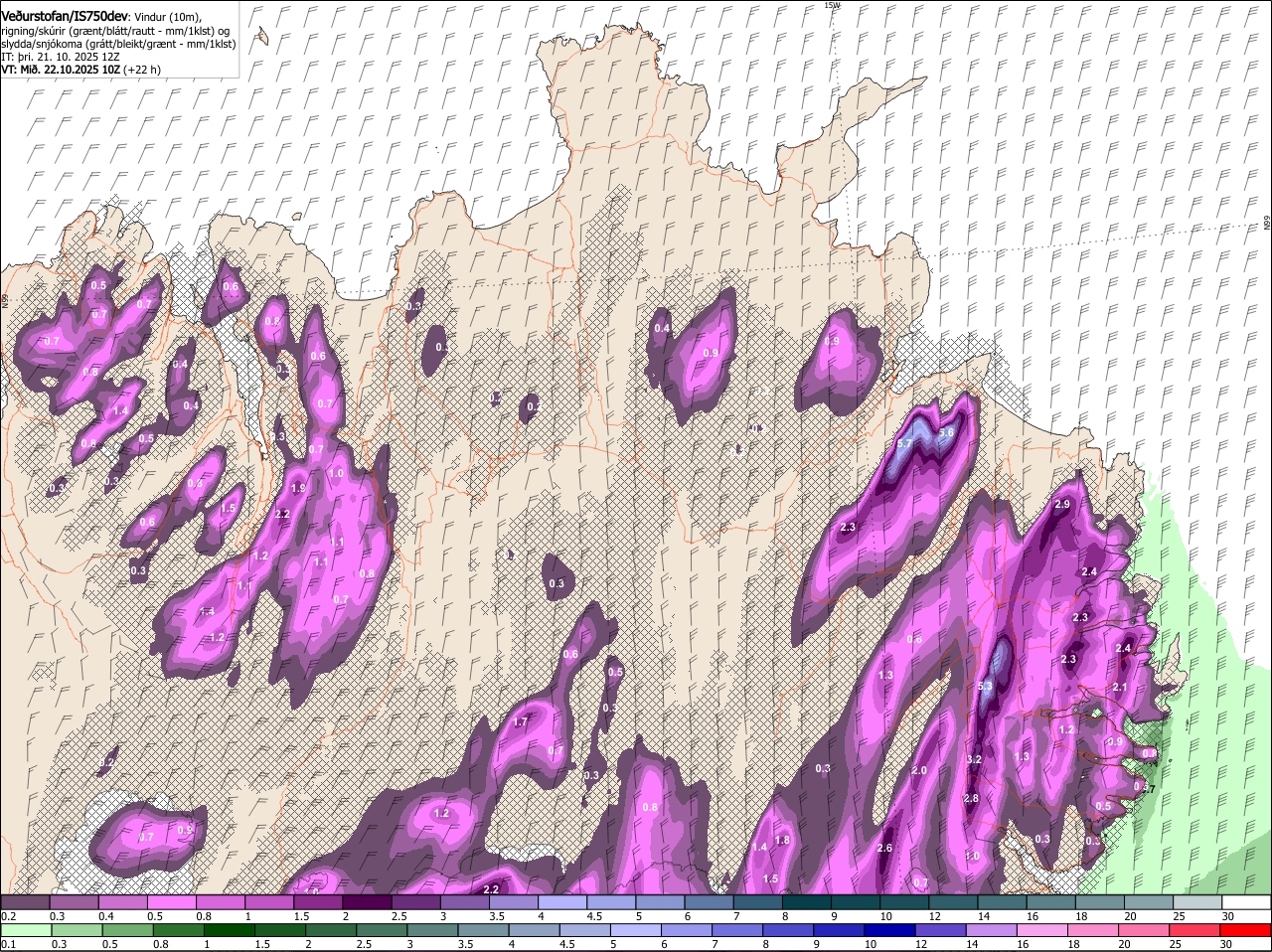The height and width of the screenshot is (952, 1272).
Task: Click the dark plum 0.2–0.3 swatch in purple legend
Action: click(25, 901)
